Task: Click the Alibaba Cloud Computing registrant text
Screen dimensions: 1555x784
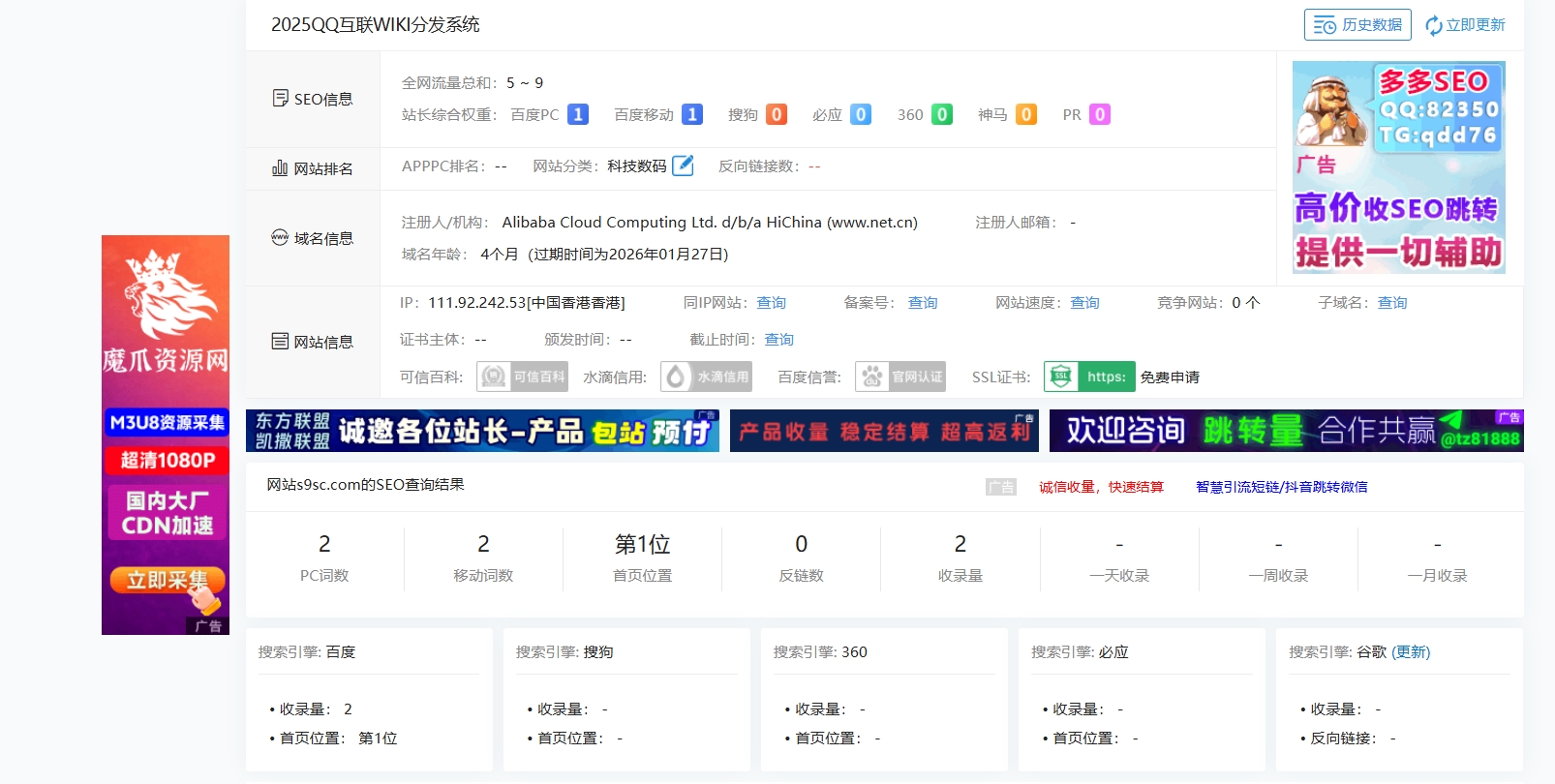Action: [x=710, y=223]
